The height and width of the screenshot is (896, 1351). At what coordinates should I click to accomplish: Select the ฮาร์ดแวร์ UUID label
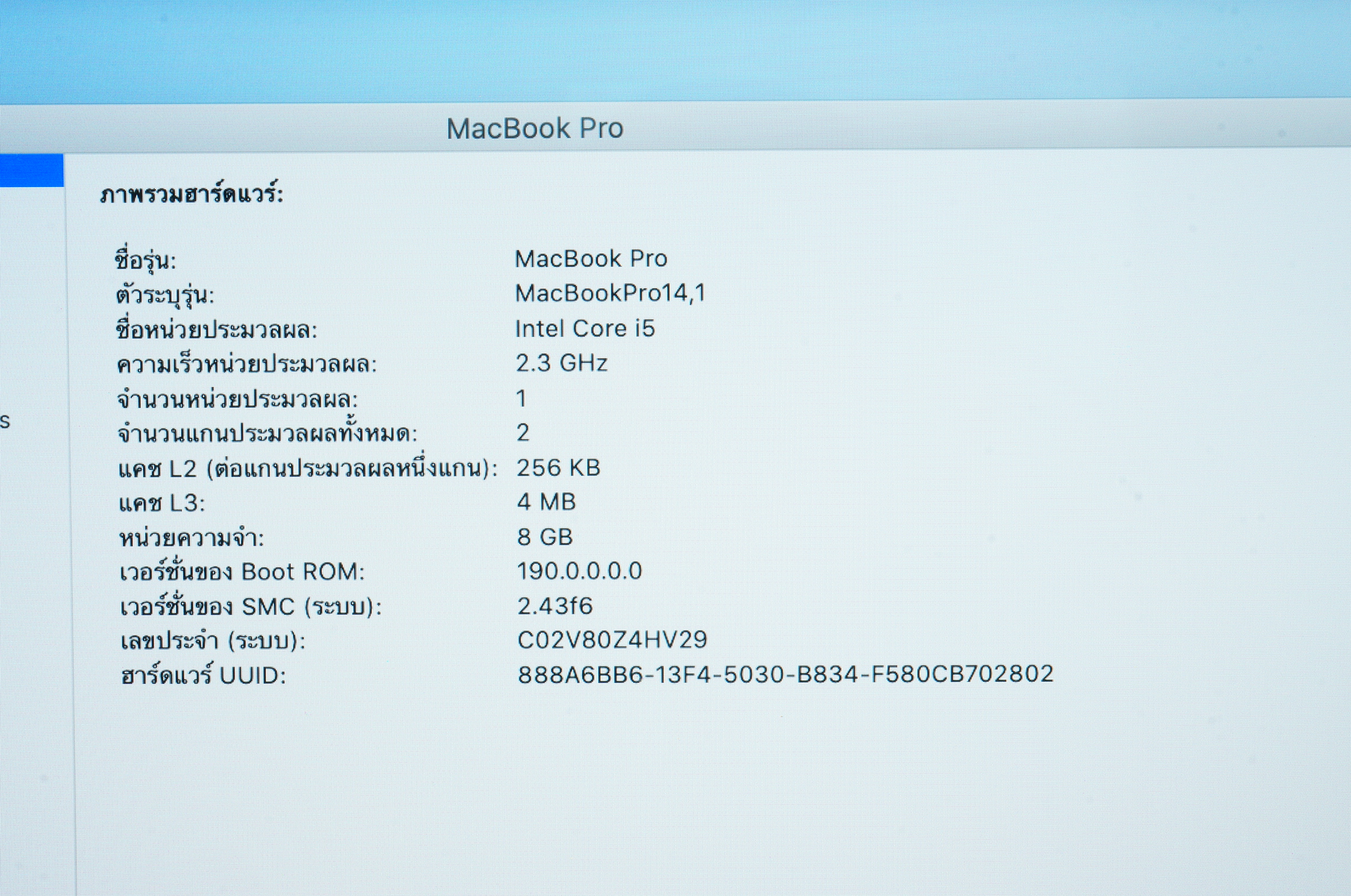click(x=204, y=675)
